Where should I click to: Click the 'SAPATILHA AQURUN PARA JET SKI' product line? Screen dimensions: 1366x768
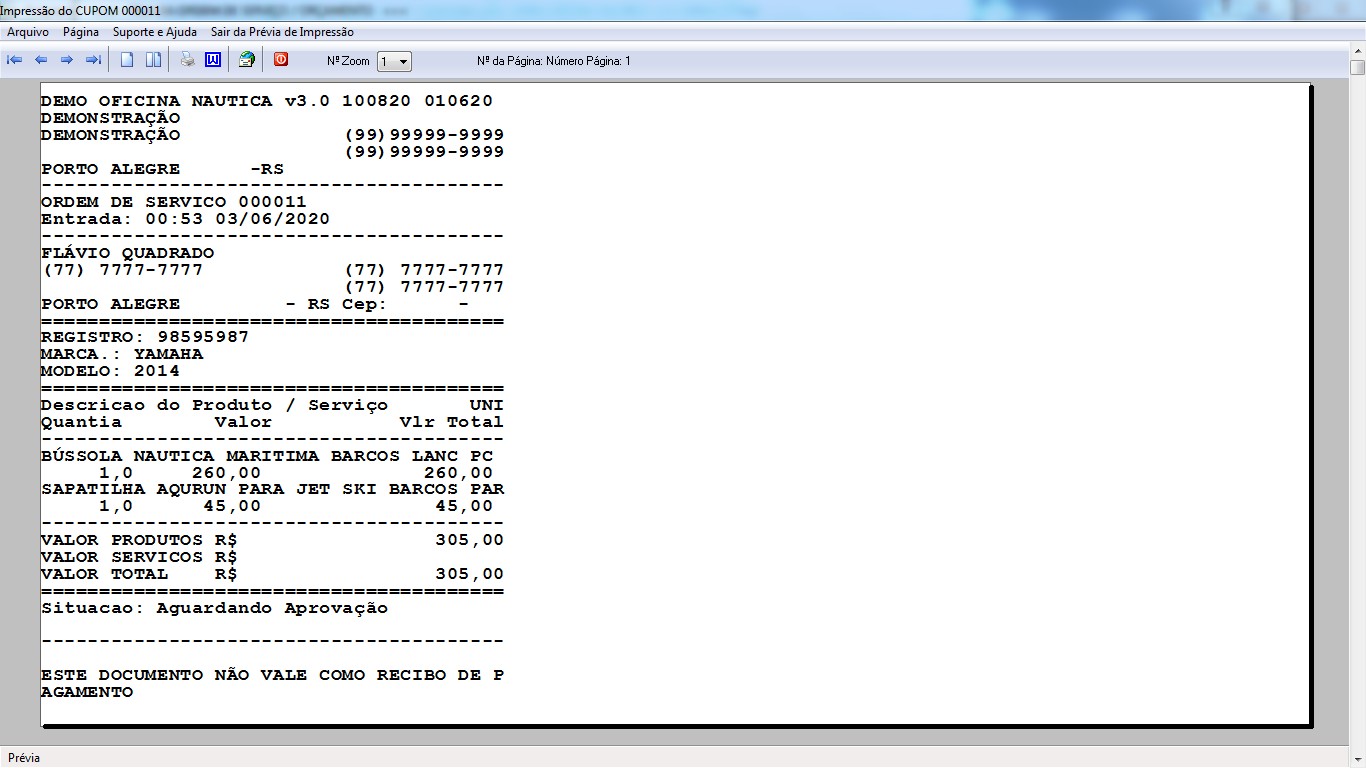[x=272, y=490]
